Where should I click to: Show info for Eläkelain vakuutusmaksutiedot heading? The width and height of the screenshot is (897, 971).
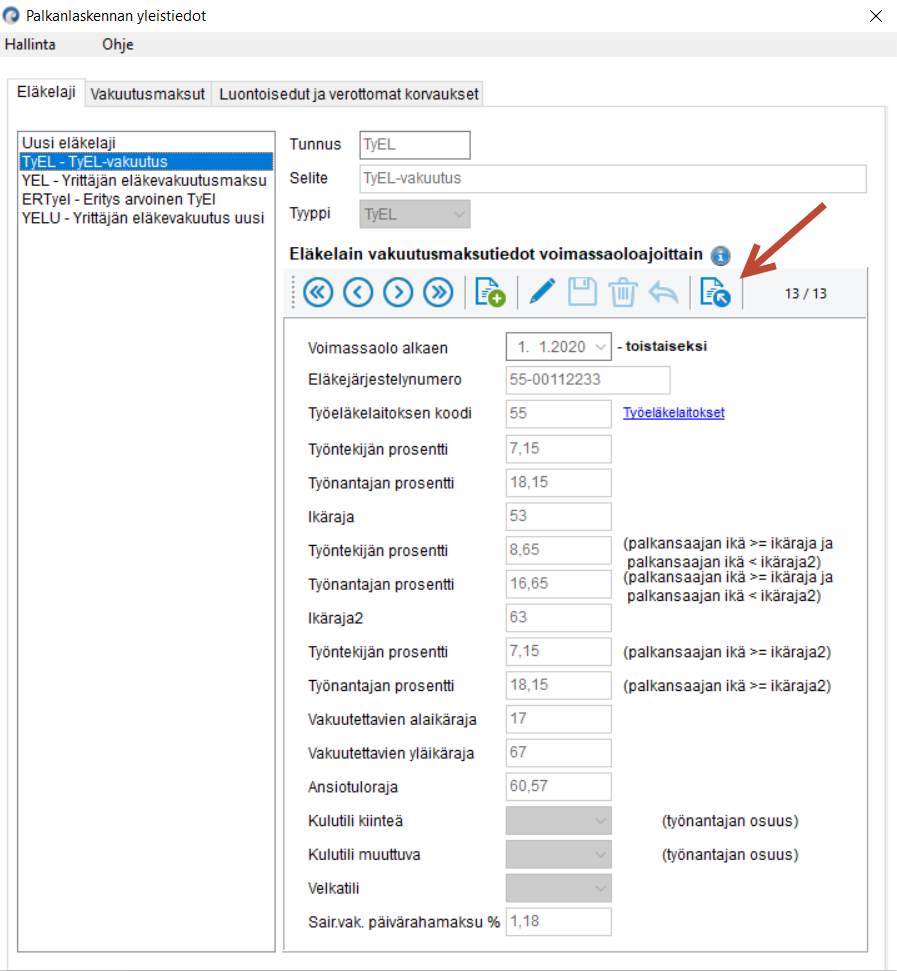click(x=721, y=255)
